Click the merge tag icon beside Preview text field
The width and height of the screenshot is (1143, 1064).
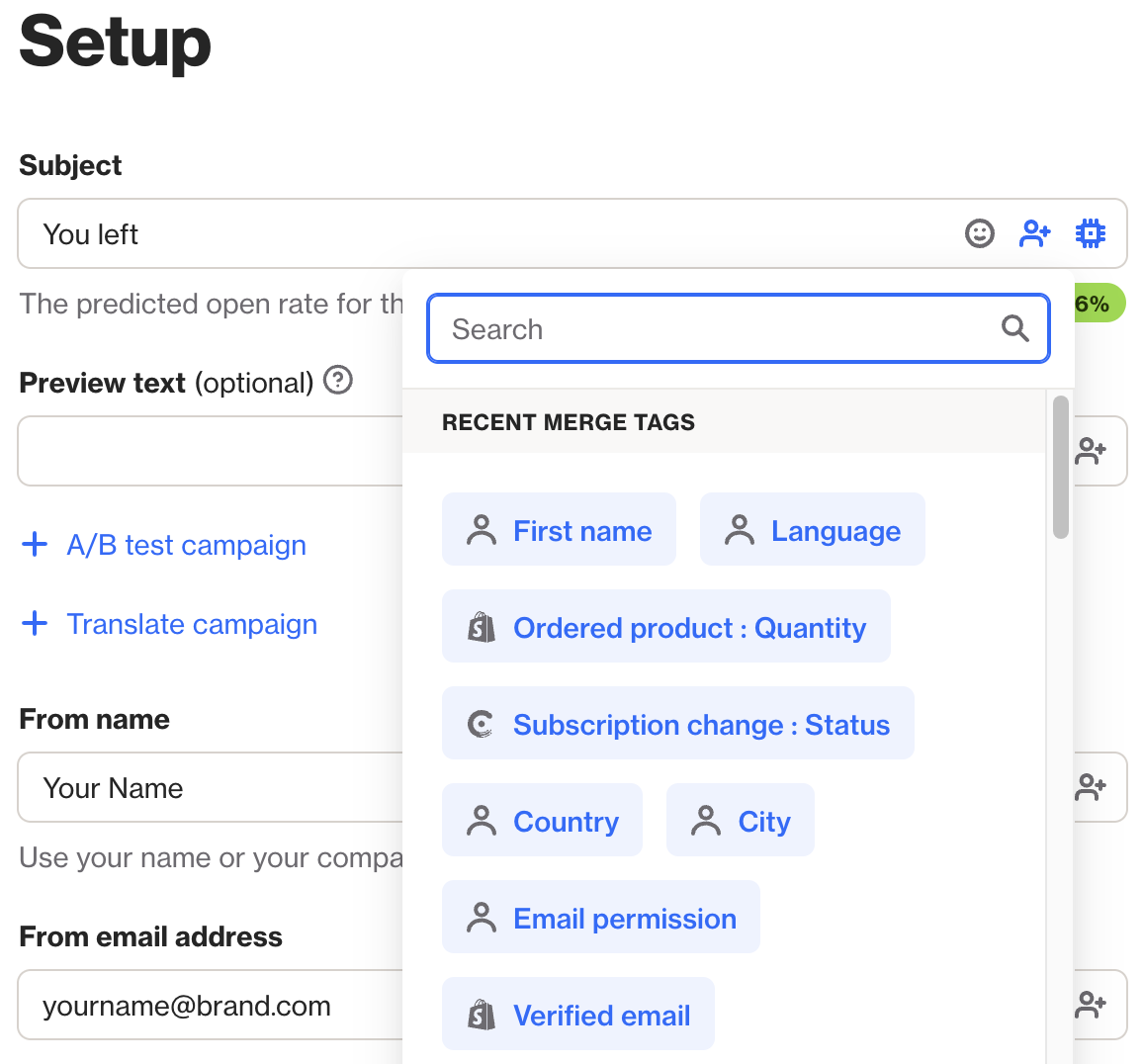(x=1090, y=452)
